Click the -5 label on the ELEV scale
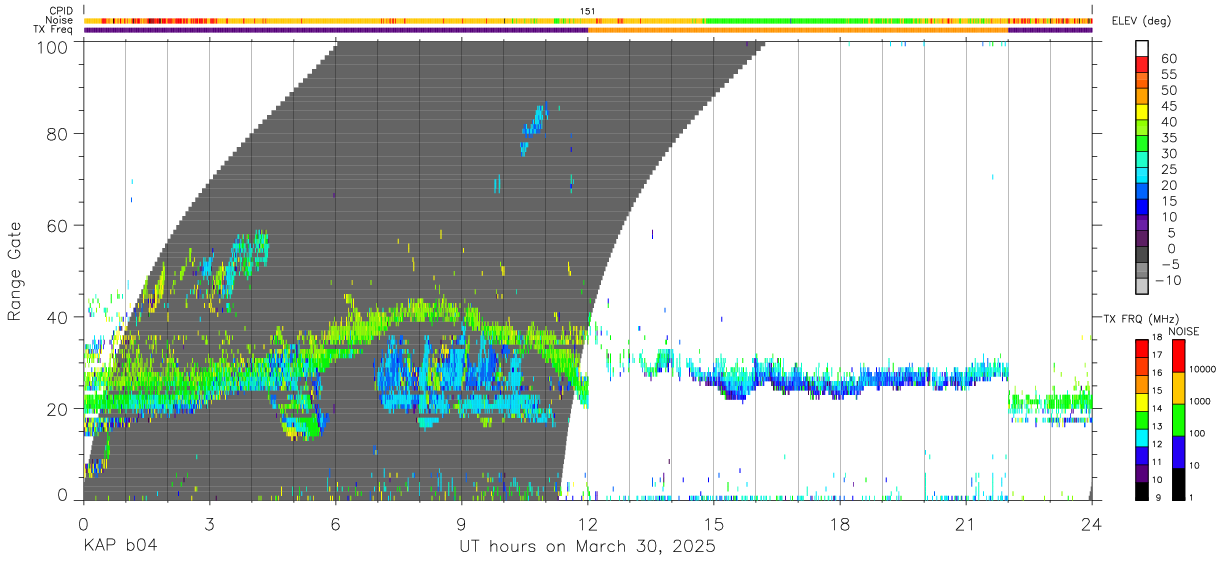The image size is (1228, 567). click(x=1169, y=264)
